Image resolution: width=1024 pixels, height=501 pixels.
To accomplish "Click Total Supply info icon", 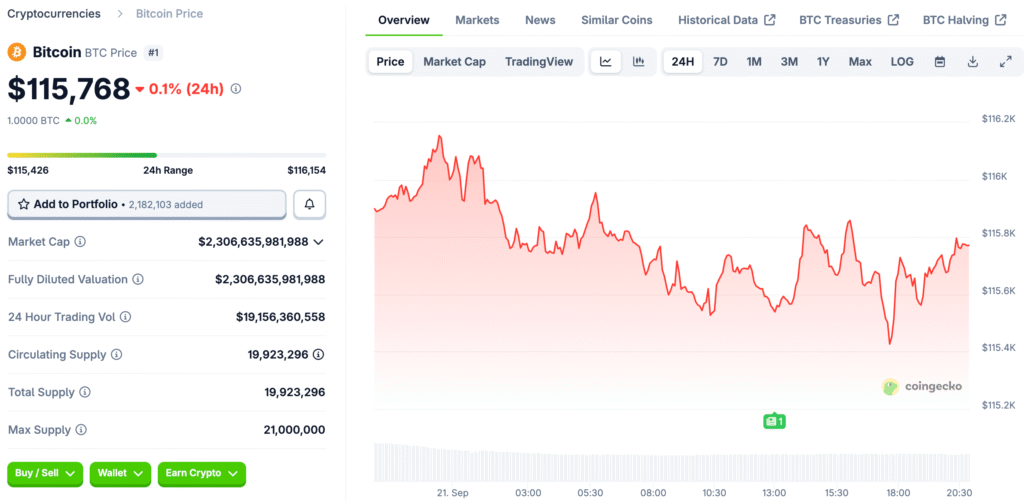I will coord(85,393).
